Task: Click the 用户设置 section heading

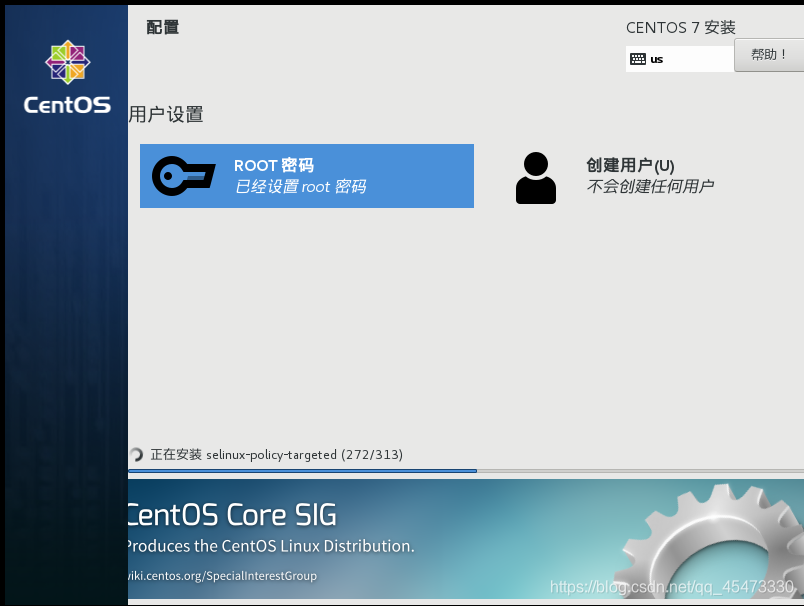Action: [166, 114]
